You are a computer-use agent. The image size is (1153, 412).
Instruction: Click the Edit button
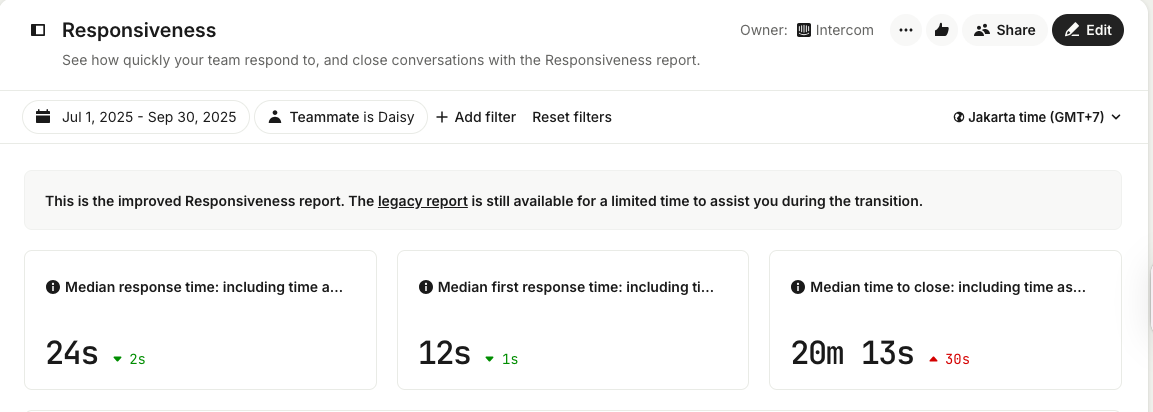(x=1088, y=30)
